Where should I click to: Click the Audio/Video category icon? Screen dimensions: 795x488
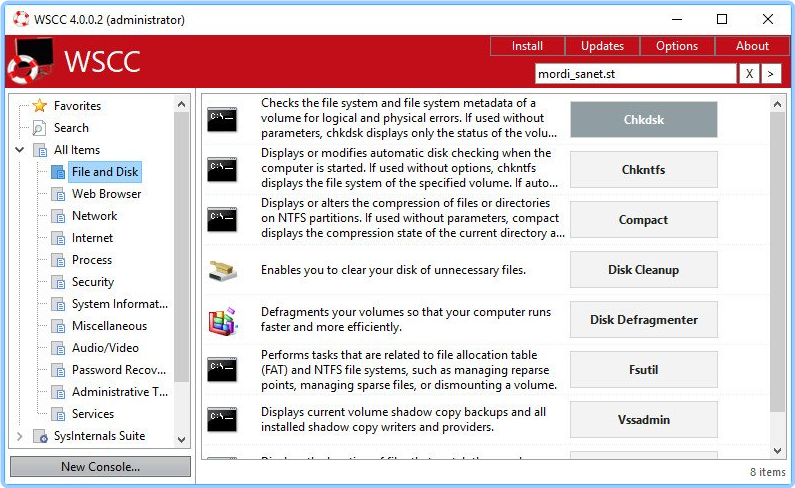[x=58, y=348]
